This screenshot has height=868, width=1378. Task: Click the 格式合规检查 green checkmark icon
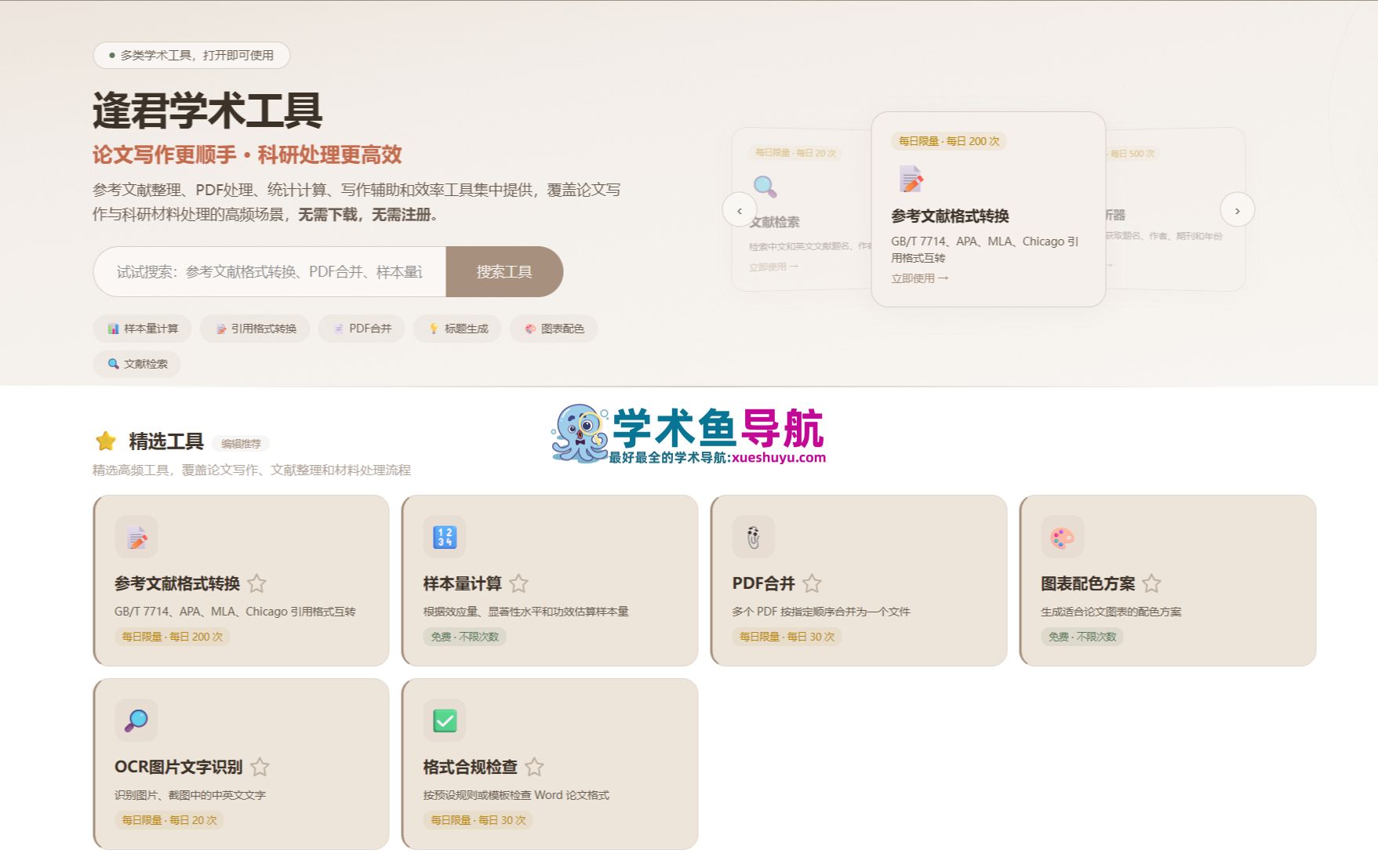445,720
